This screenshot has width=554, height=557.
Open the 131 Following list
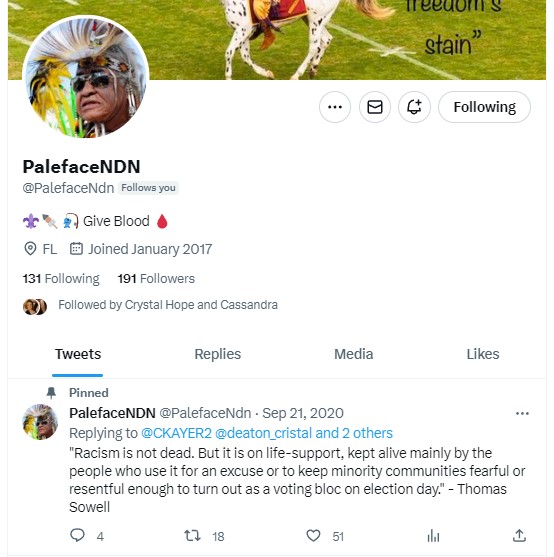pyautogui.click(x=61, y=278)
